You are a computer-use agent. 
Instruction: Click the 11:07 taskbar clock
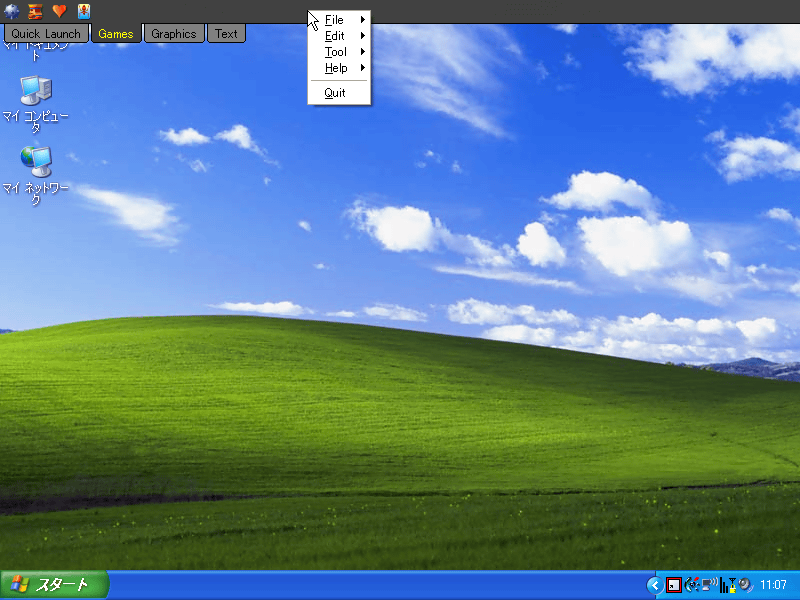(773, 585)
